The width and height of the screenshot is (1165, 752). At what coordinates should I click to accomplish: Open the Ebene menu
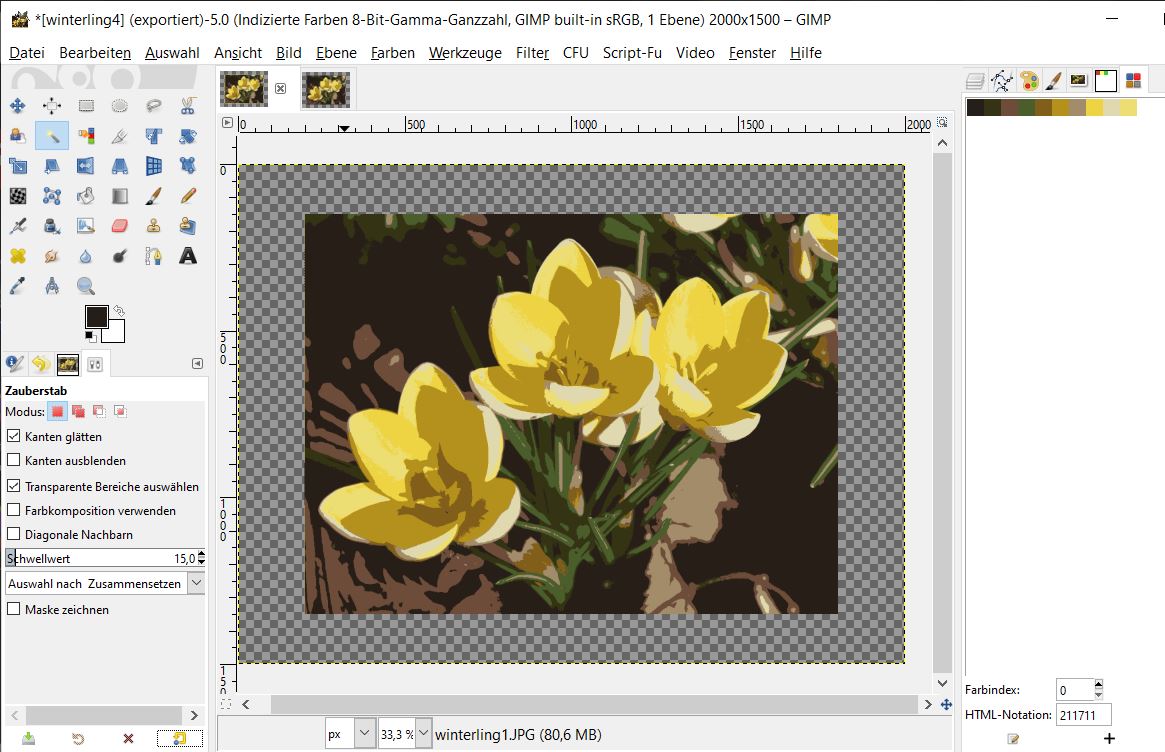[x=336, y=53]
